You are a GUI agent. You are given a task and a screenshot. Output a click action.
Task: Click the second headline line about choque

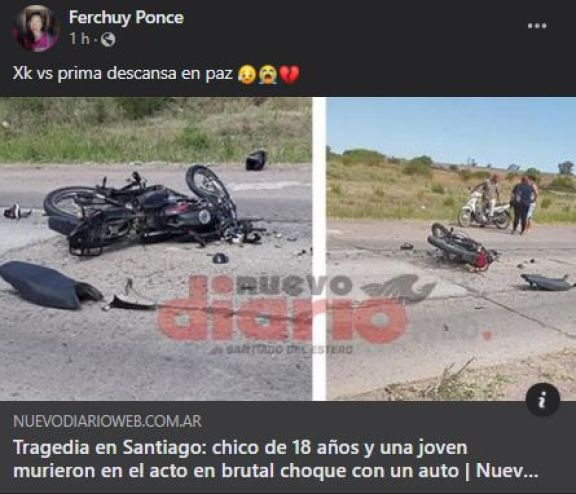[x=275, y=471]
